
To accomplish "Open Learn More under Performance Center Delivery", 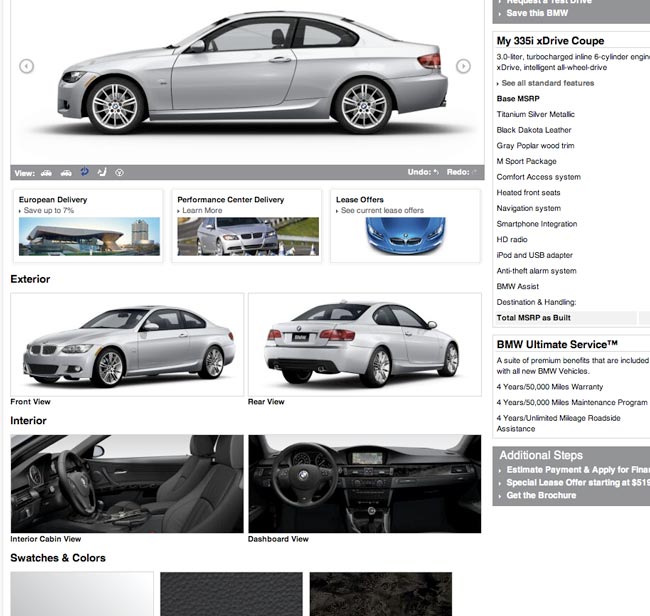I will [x=202, y=211].
